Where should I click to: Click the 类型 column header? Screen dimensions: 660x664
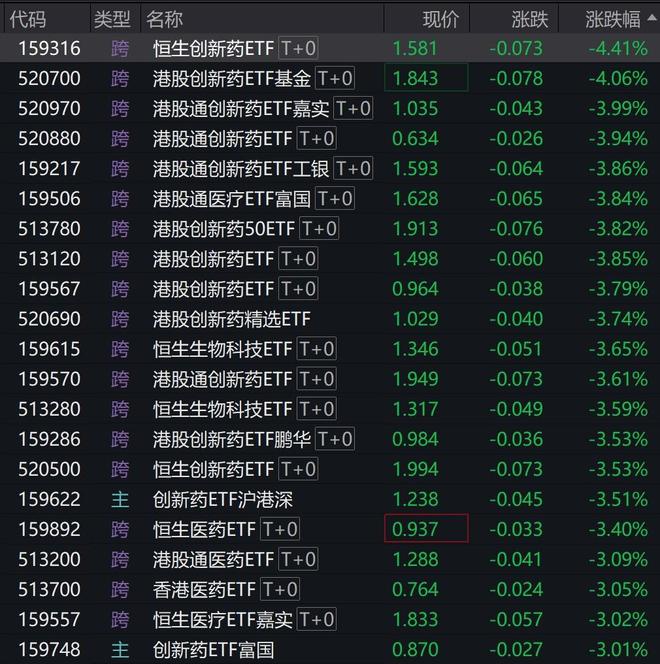(112, 19)
